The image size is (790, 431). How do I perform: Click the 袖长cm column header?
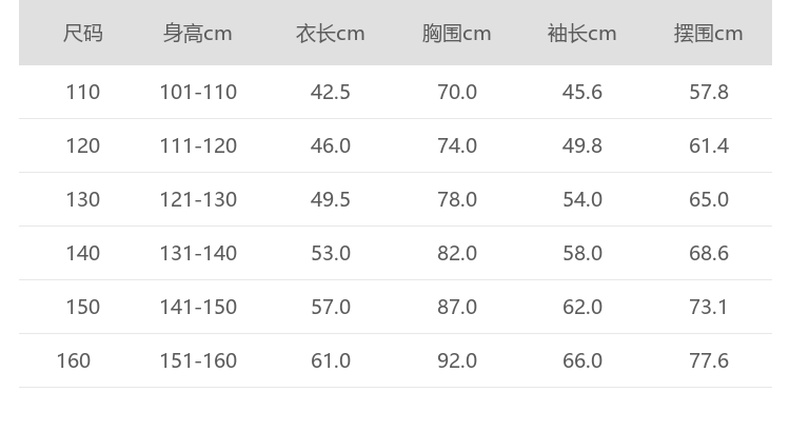(x=582, y=34)
